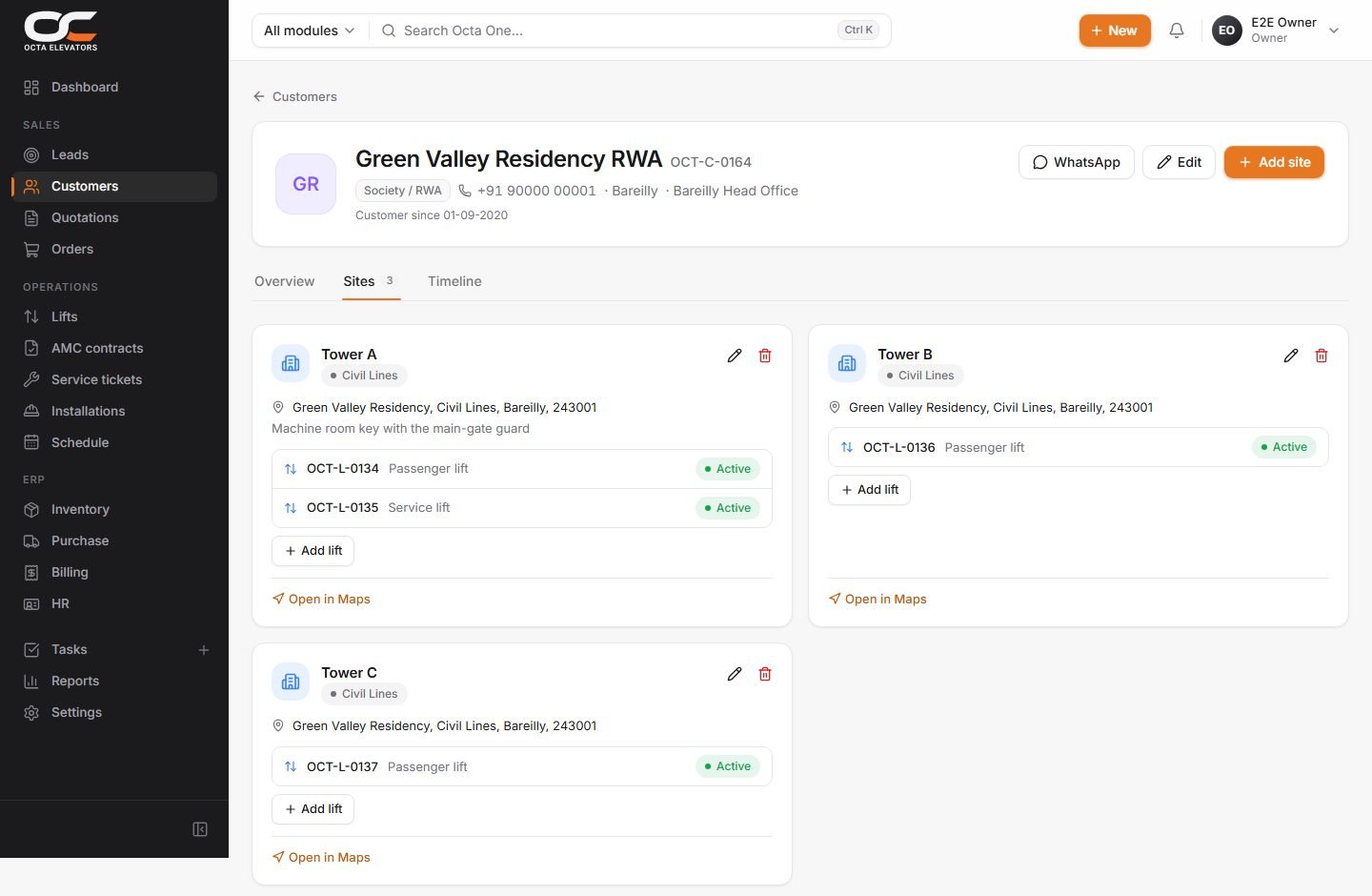
Task: Edit Tower A site with pencil icon
Action: (735, 356)
